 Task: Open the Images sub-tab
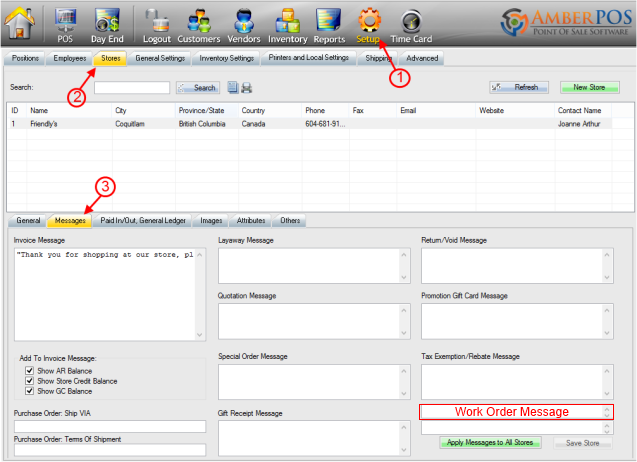click(x=211, y=220)
